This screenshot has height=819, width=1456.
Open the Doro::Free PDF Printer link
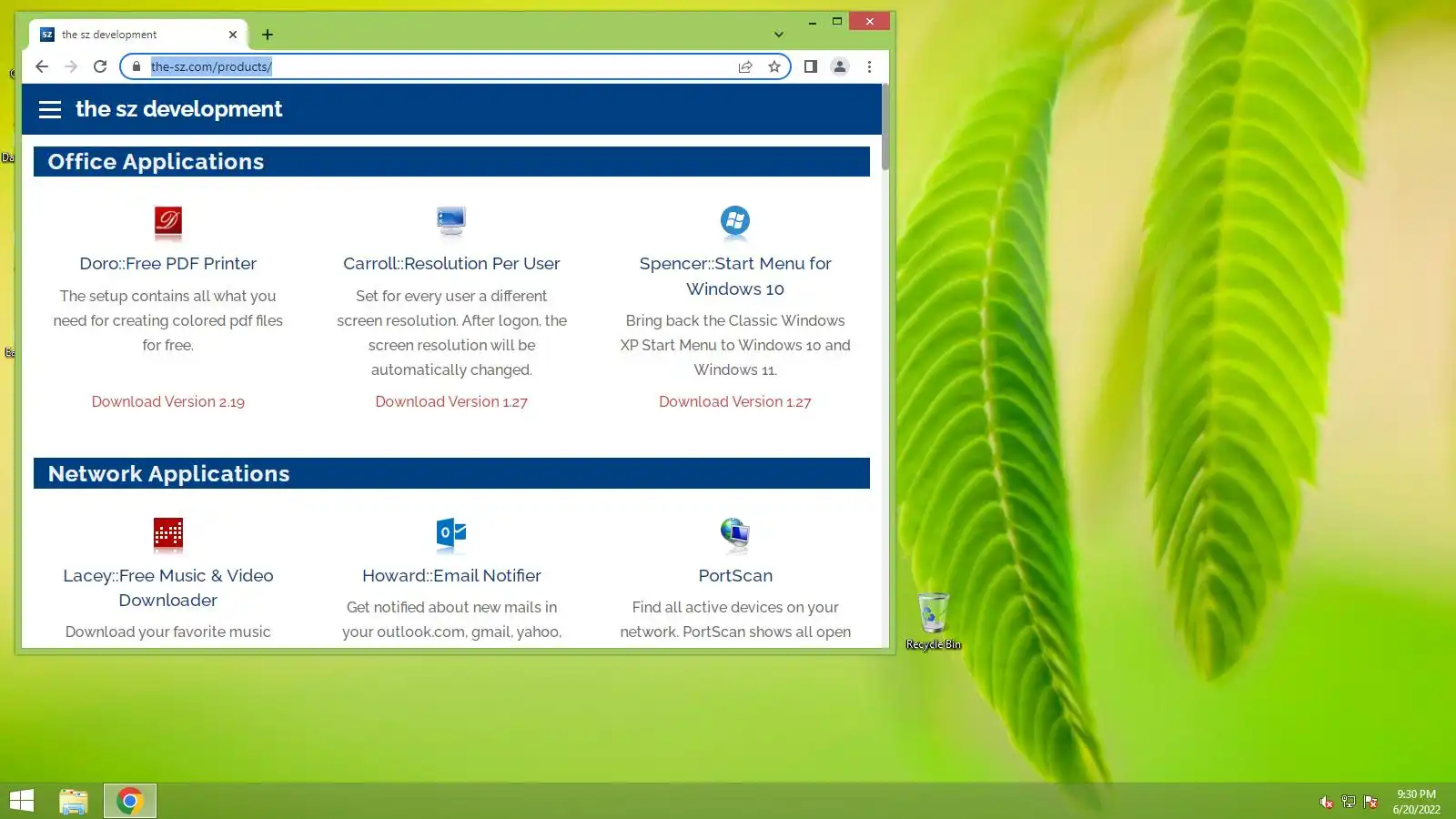(x=168, y=263)
